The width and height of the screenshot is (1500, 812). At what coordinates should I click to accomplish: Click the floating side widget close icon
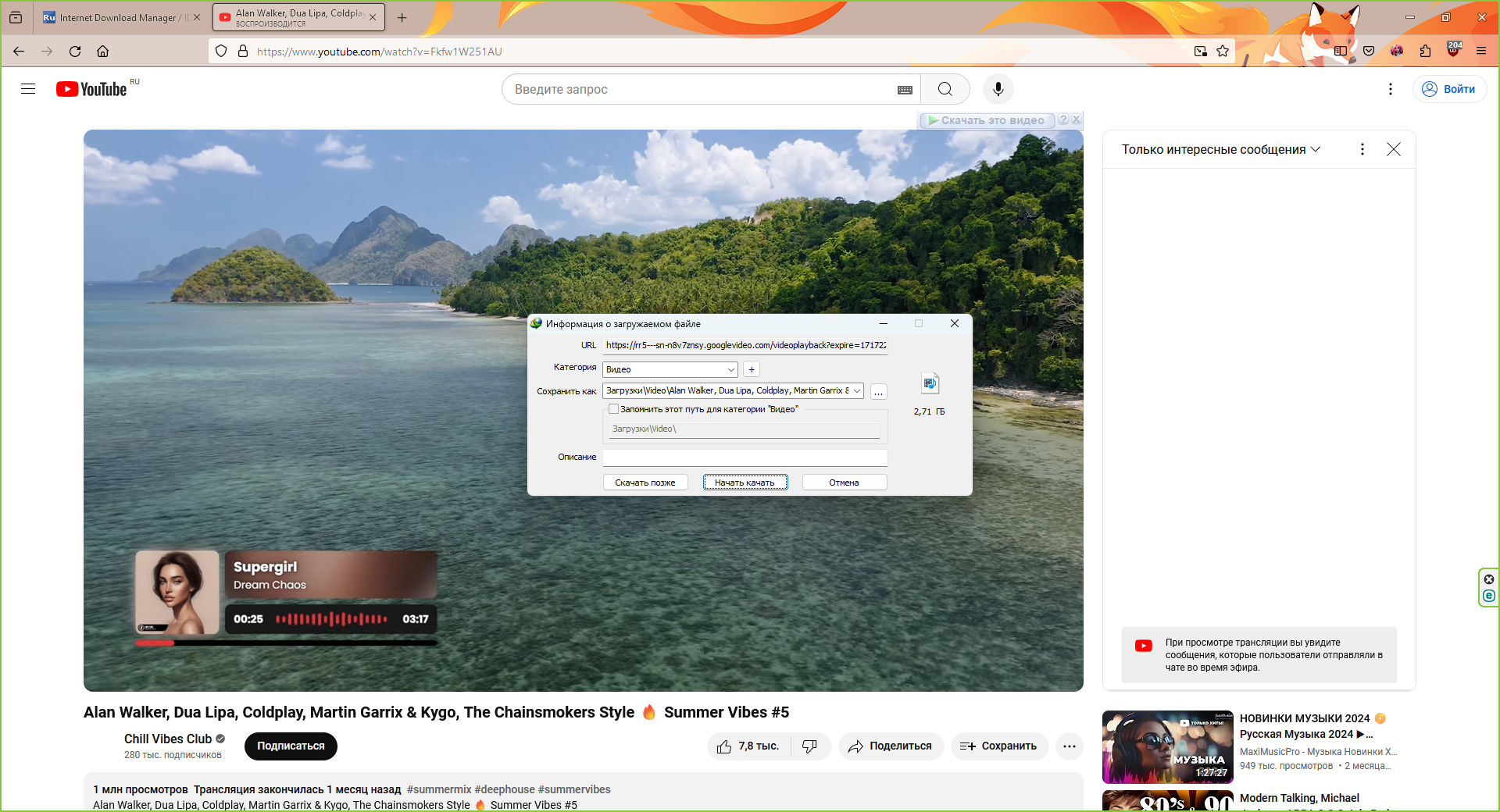tap(1489, 579)
